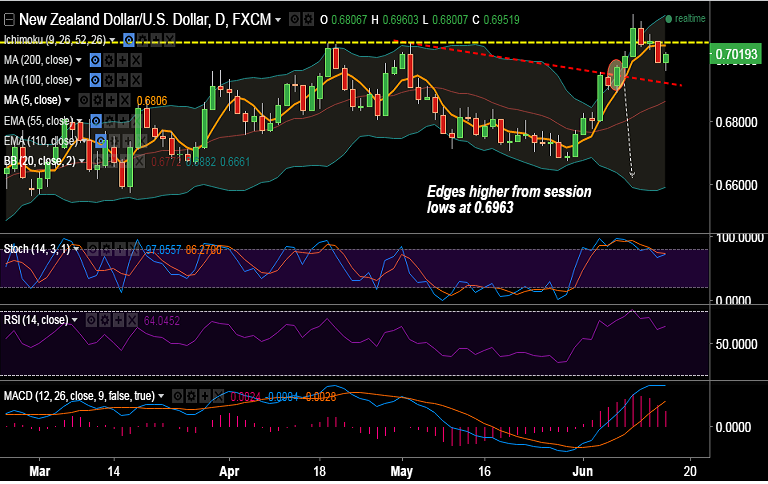
Task: Open Ichimoku indicator settings gear
Action: pyautogui.click(x=142, y=40)
